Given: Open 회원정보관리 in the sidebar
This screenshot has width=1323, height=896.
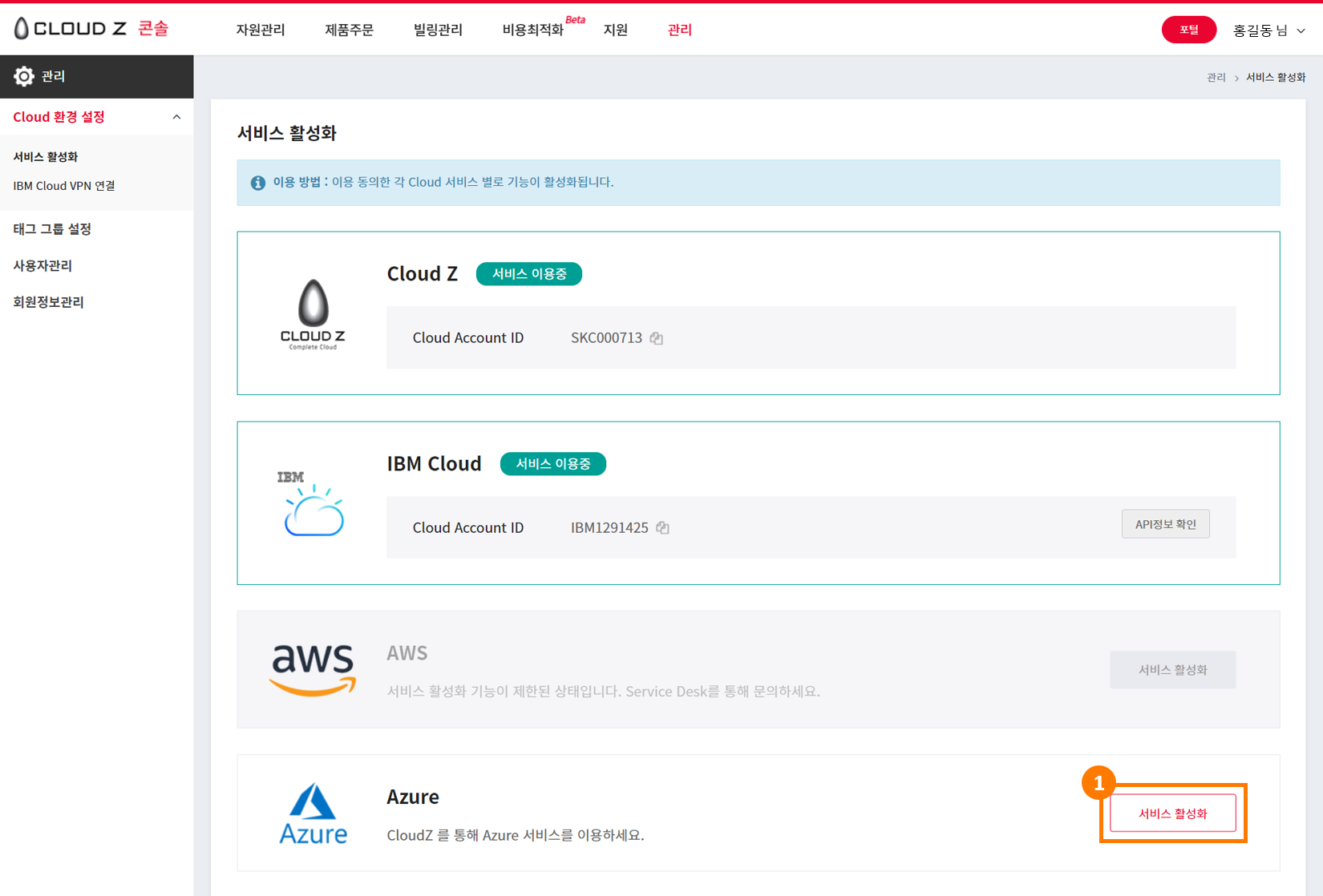Looking at the screenshot, I should click(48, 302).
